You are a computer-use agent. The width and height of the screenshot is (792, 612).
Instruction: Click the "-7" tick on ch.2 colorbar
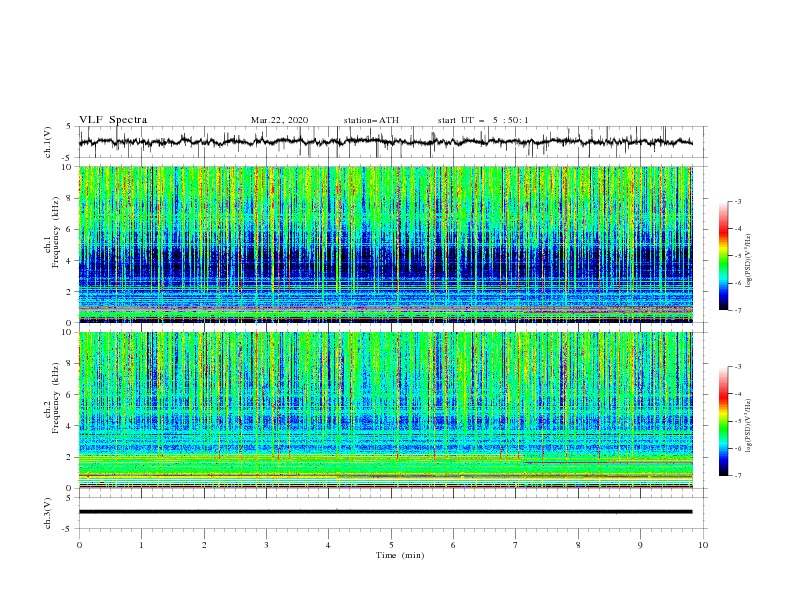(x=737, y=476)
